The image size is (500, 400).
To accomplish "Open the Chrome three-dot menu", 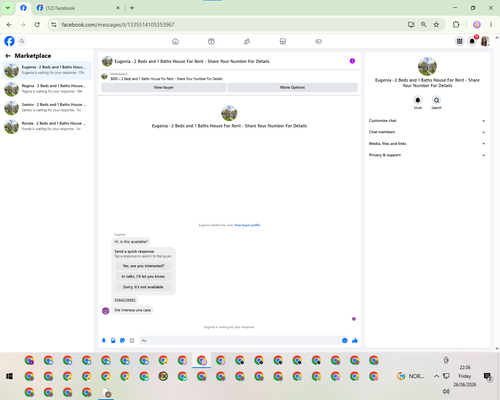I will click(491, 25).
